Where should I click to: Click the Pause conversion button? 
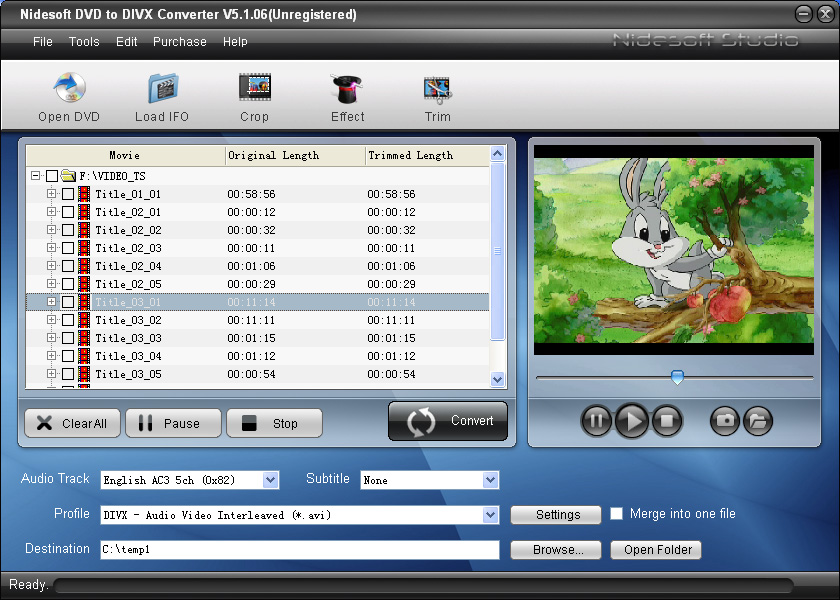(x=174, y=423)
